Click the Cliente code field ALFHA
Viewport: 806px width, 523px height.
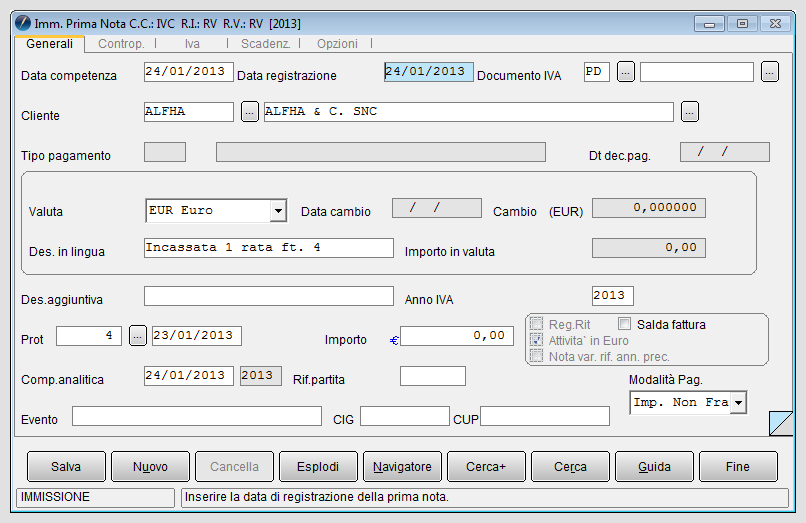click(x=189, y=112)
